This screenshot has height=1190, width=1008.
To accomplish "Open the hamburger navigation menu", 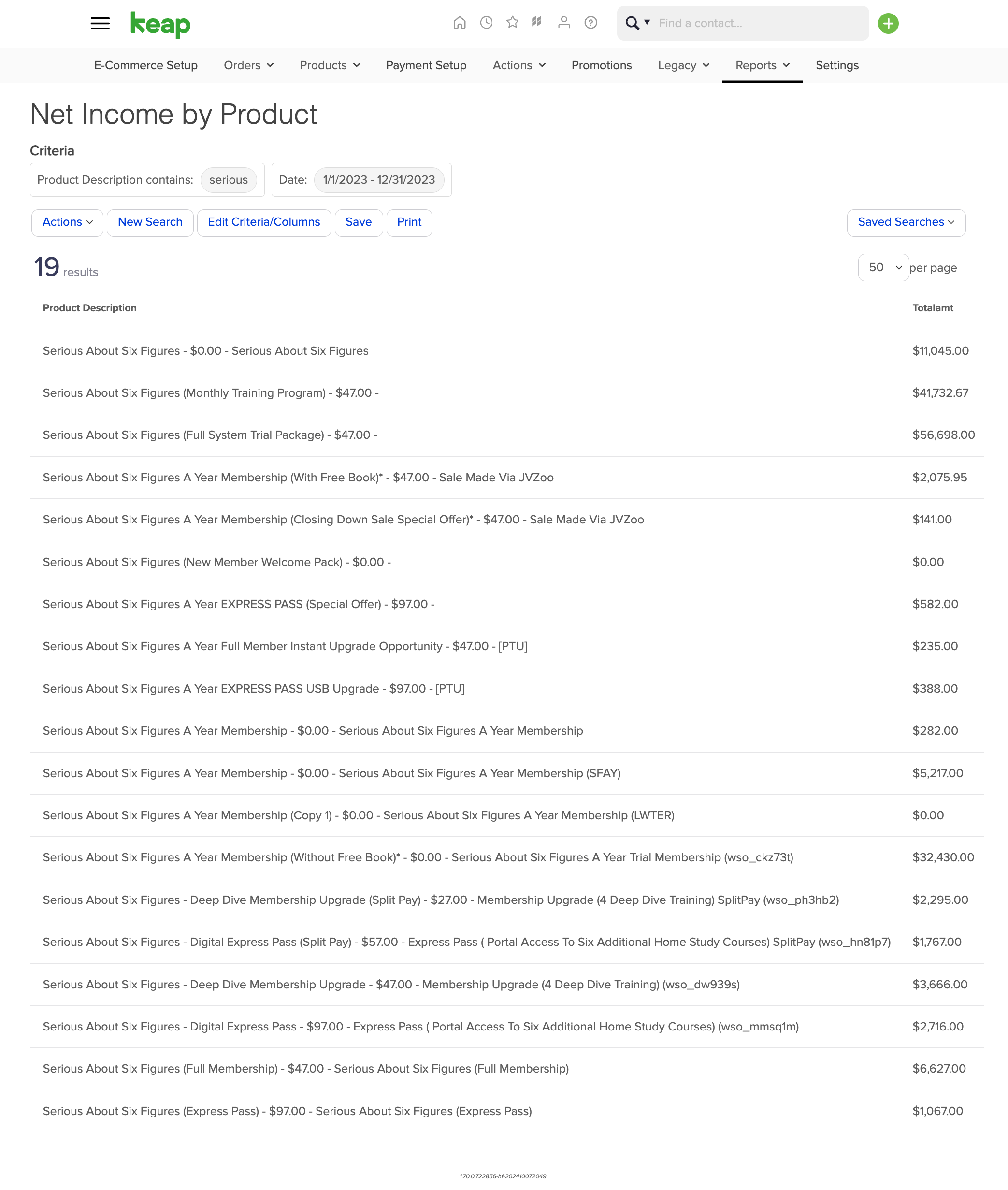I will click(x=100, y=23).
